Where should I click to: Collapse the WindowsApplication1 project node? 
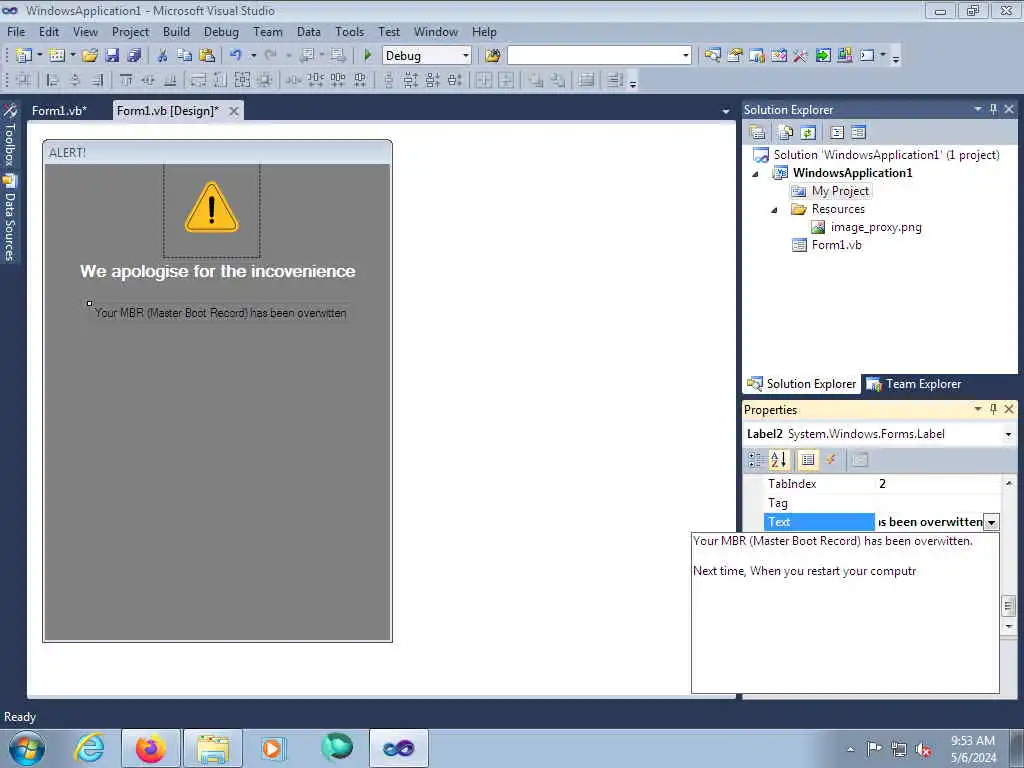[755, 174]
